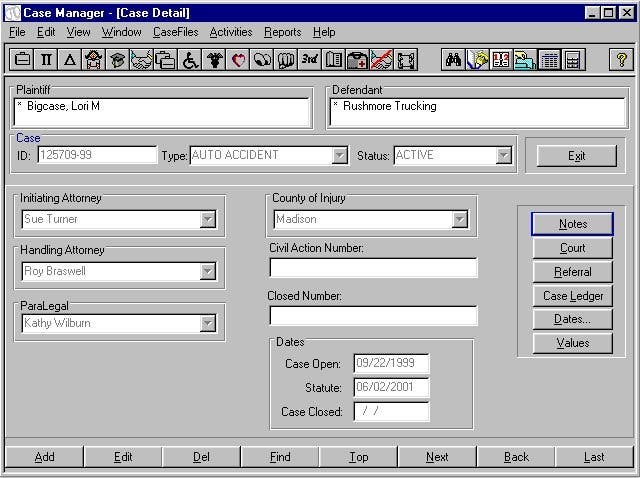
Task: Click the wheelchair disability icon
Action: click(x=190, y=60)
